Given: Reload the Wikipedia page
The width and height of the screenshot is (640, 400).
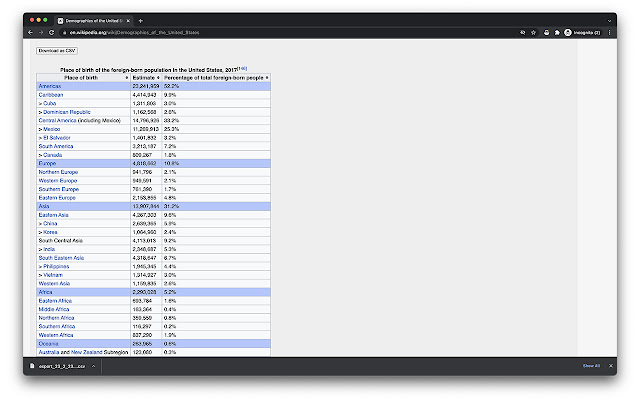Looking at the screenshot, I should (52, 33).
